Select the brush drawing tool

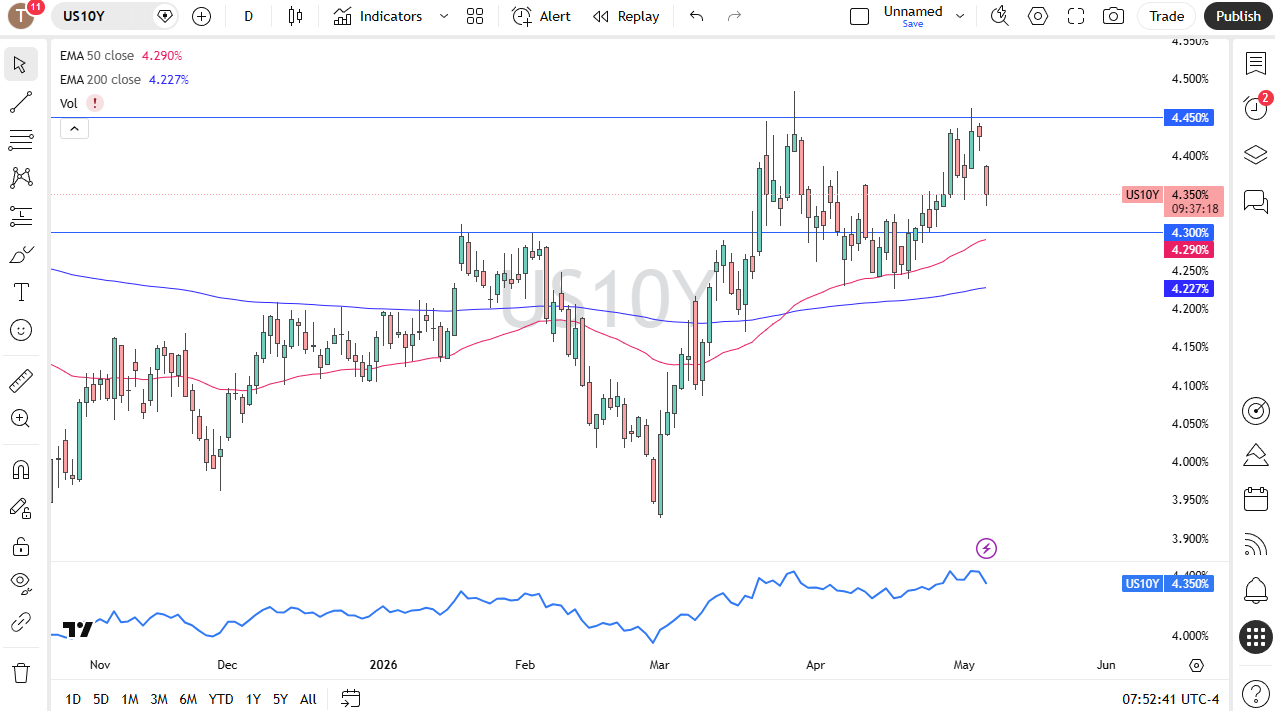[20, 254]
